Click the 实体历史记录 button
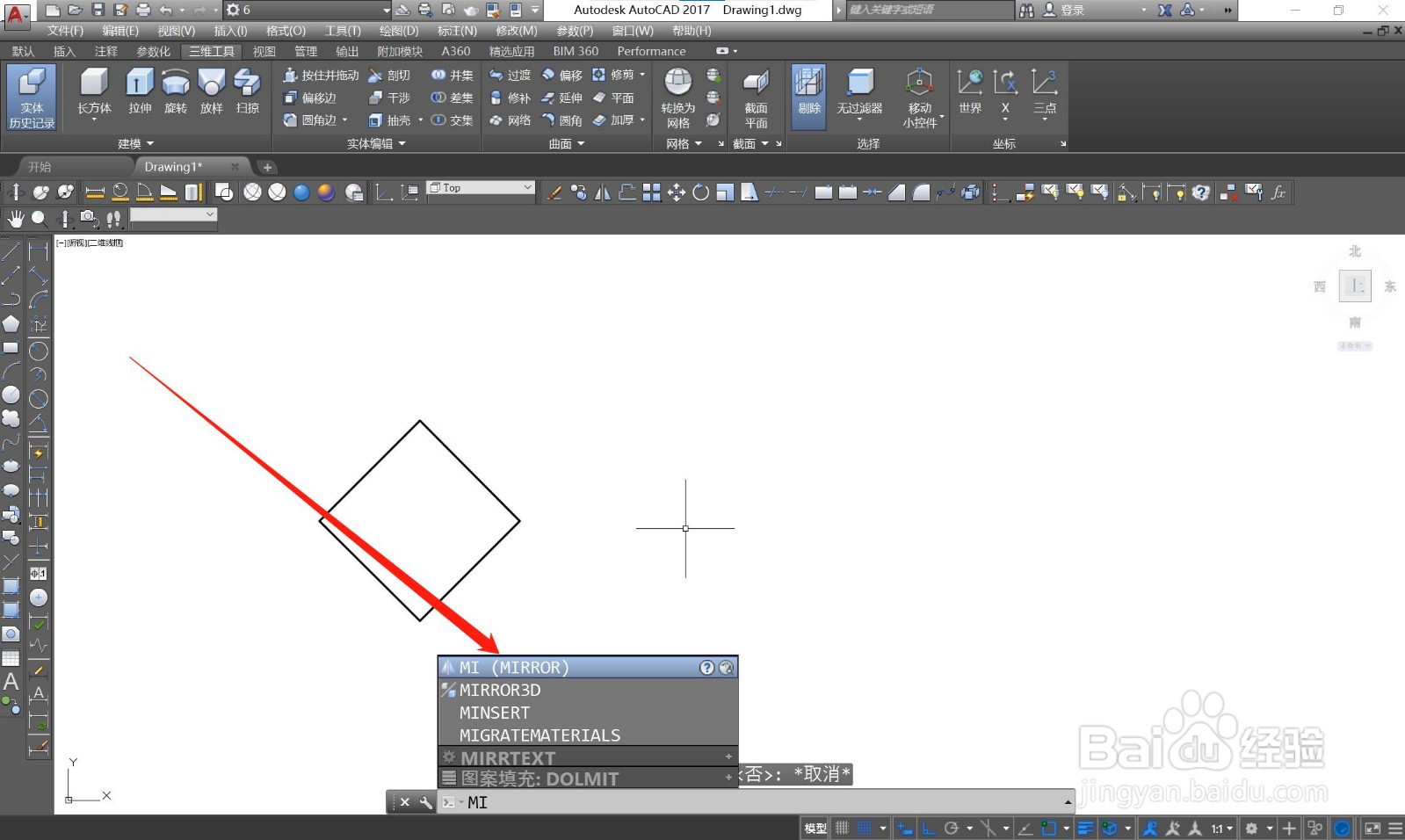The width and height of the screenshot is (1405, 840). pyautogui.click(x=32, y=97)
